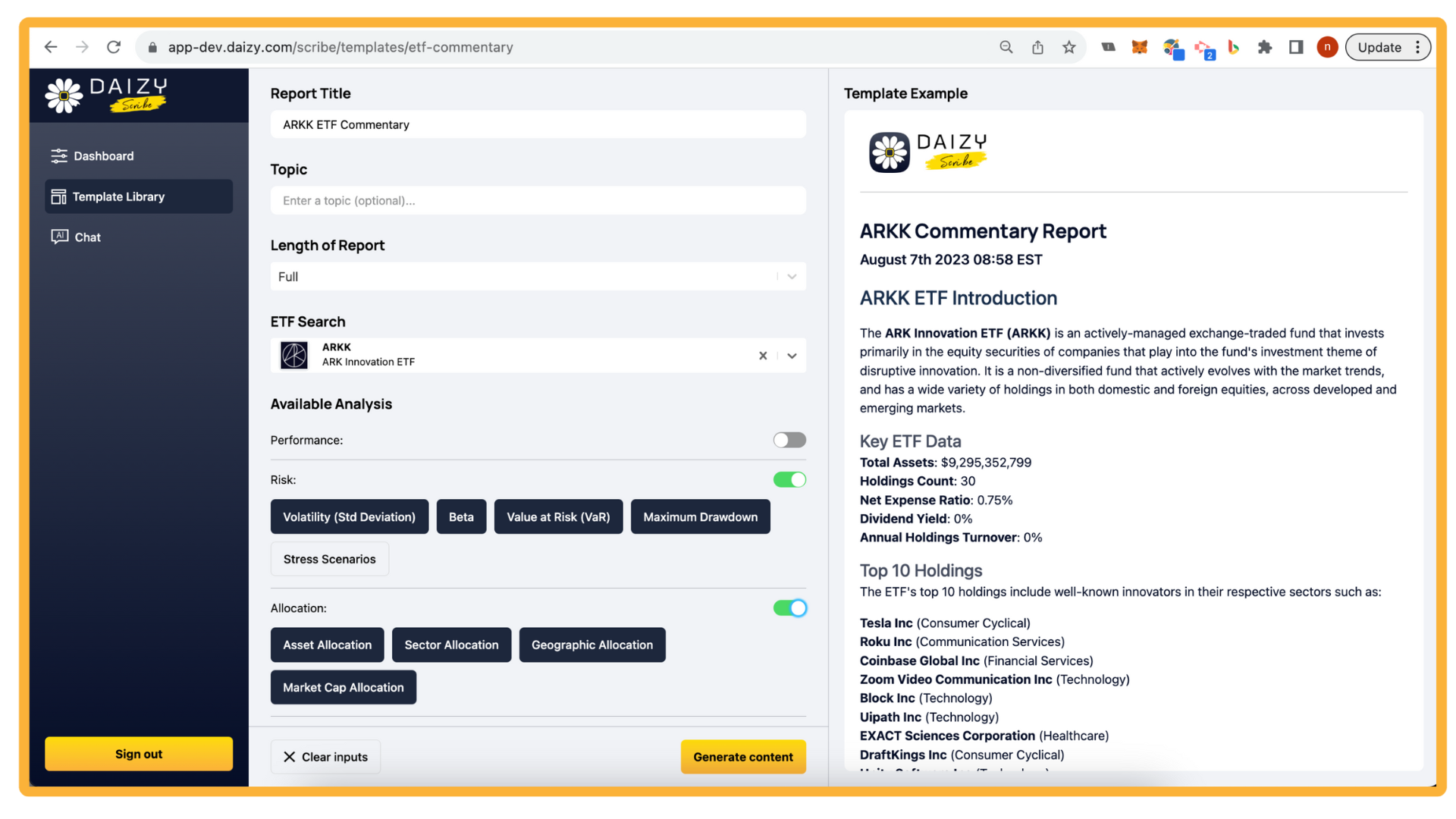This screenshot has height=819, width=1456.
Task: Open Chat from the sidebar
Action: (87, 237)
